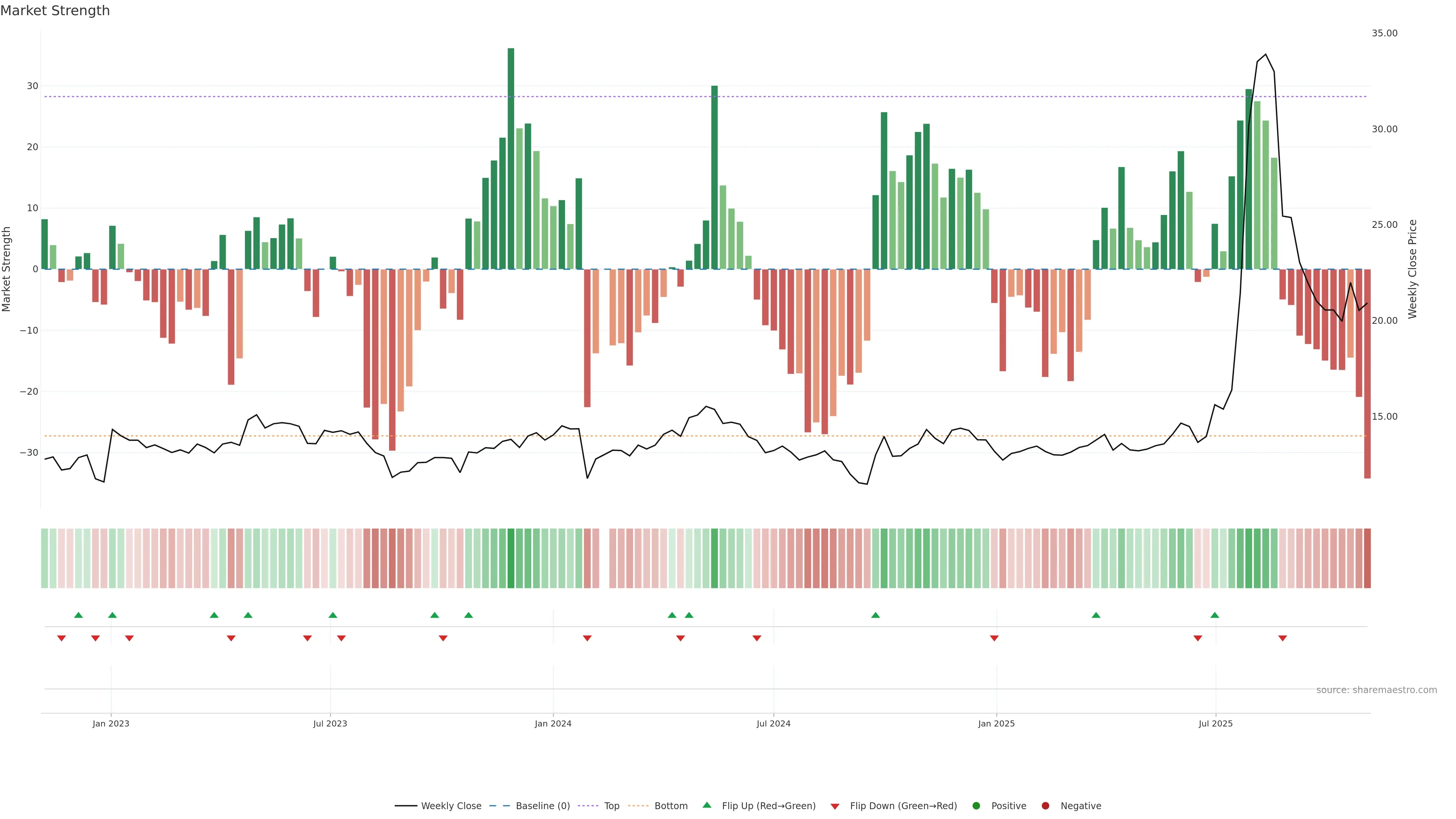This screenshot has width=1456, height=819.
Task: Click the Market Strength chart title
Action: click(x=55, y=11)
